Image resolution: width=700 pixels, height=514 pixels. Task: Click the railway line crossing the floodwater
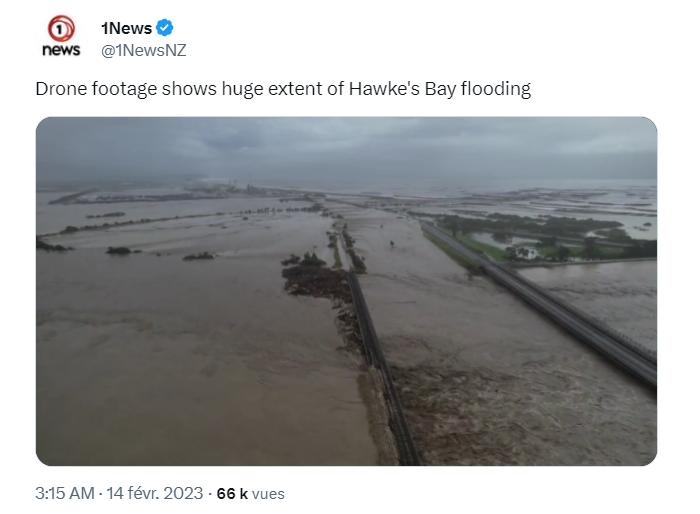380,357
